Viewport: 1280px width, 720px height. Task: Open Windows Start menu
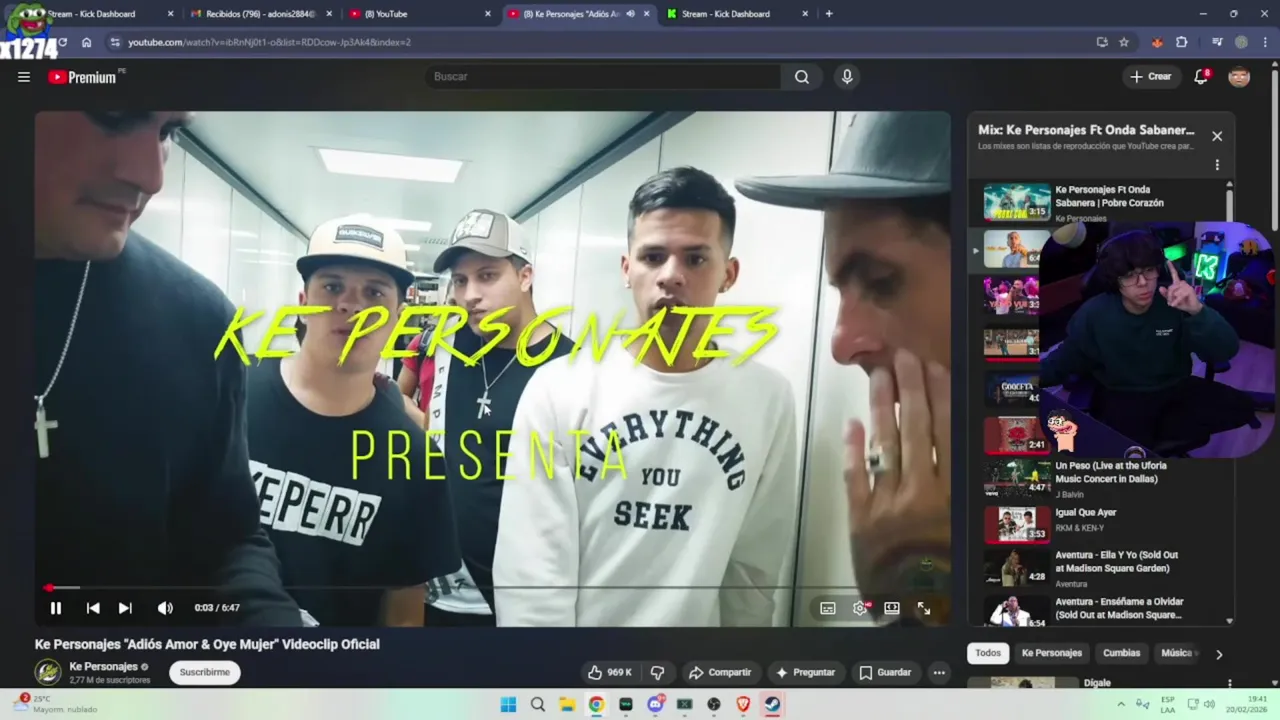click(508, 704)
